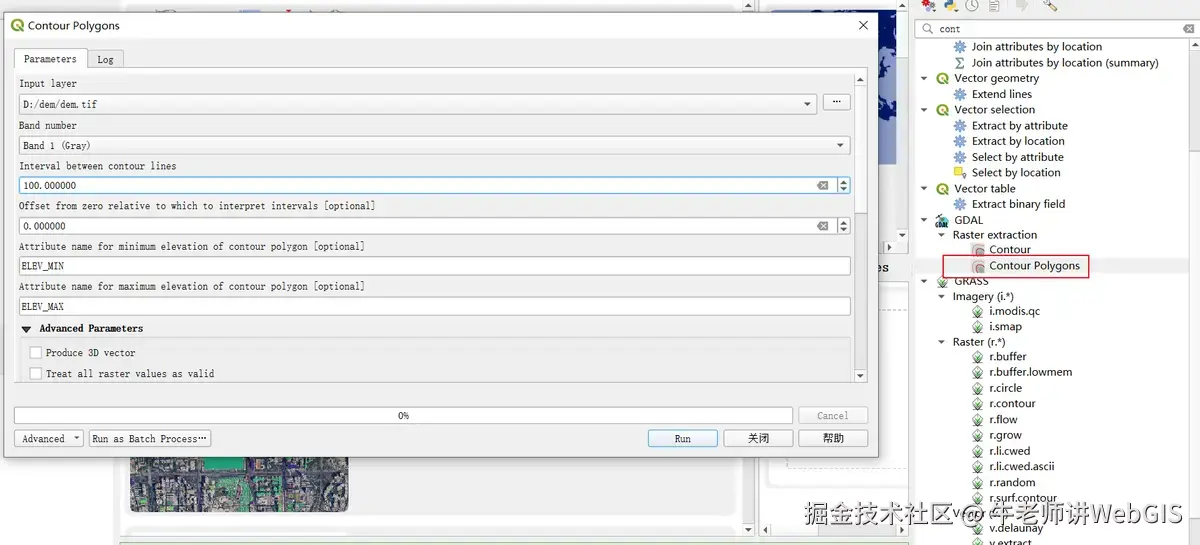
Task: Switch to the Log tab
Action: click(x=105, y=60)
